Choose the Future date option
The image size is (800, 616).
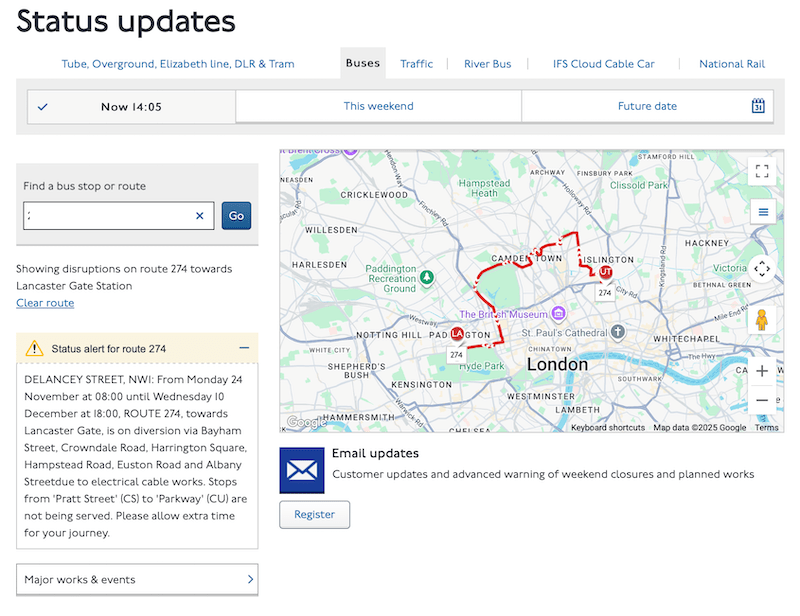point(646,106)
